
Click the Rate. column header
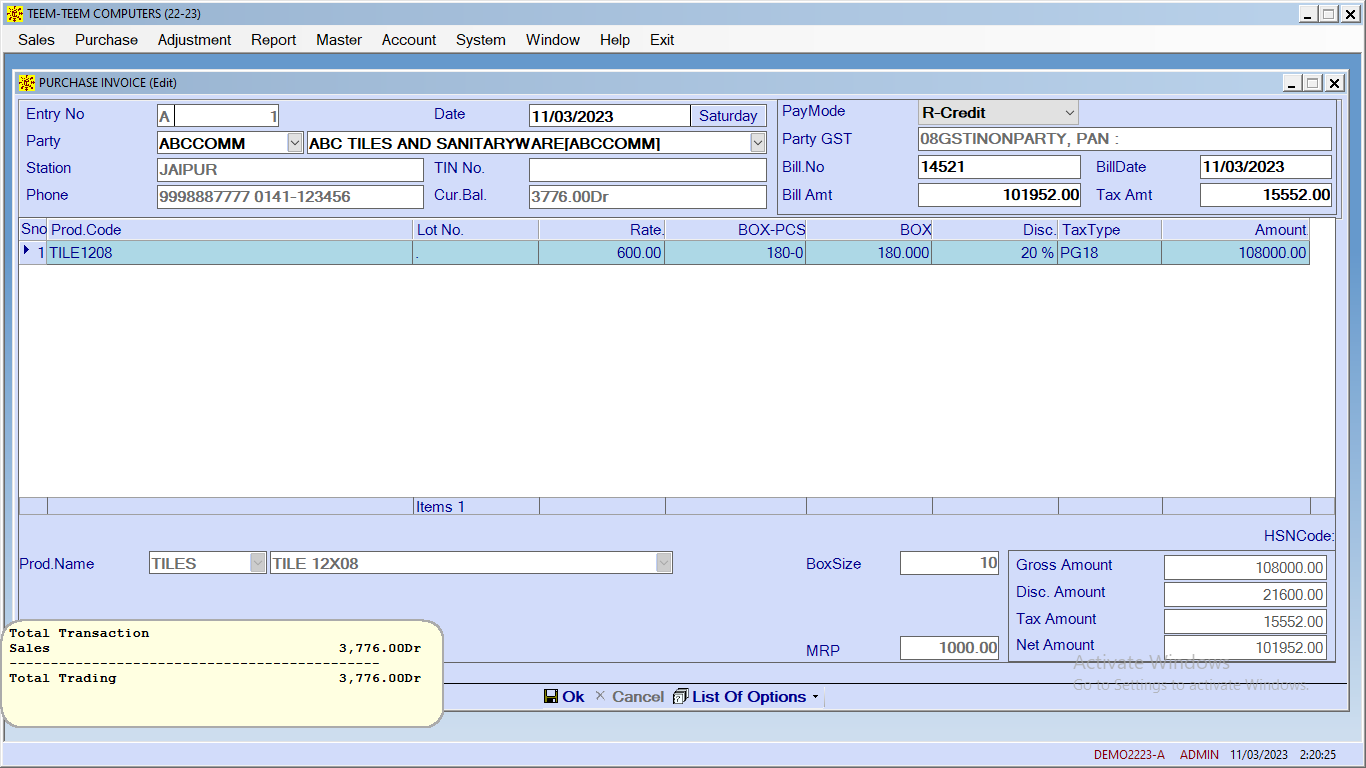[602, 230]
